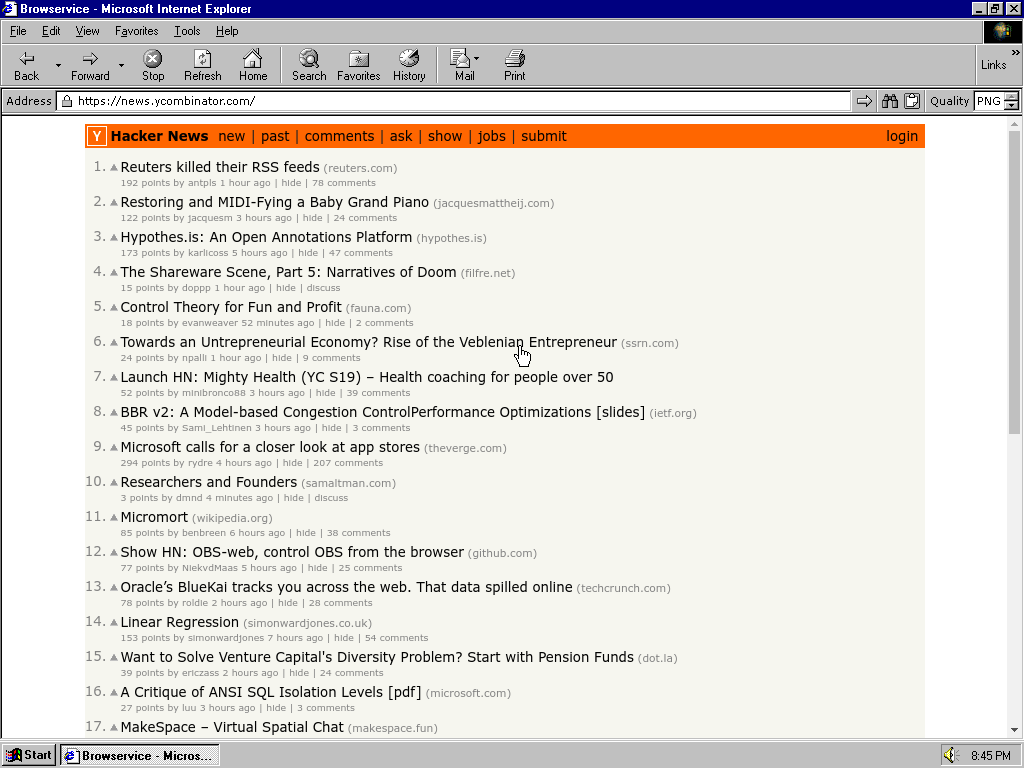The height and width of the screenshot is (768, 1024).
Task: Click the Forward toolbar button
Action: click(90, 66)
